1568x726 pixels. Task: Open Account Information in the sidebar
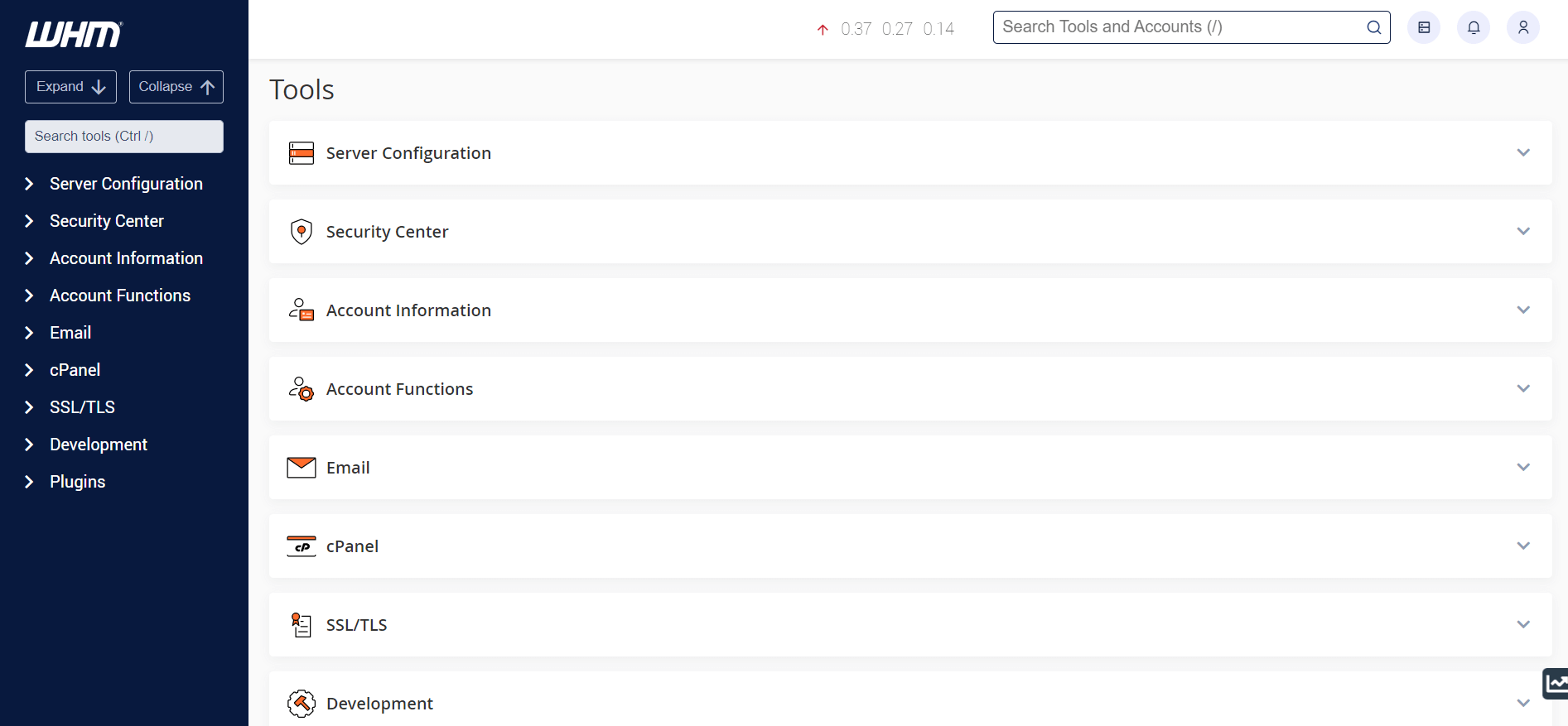[x=126, y=258]
